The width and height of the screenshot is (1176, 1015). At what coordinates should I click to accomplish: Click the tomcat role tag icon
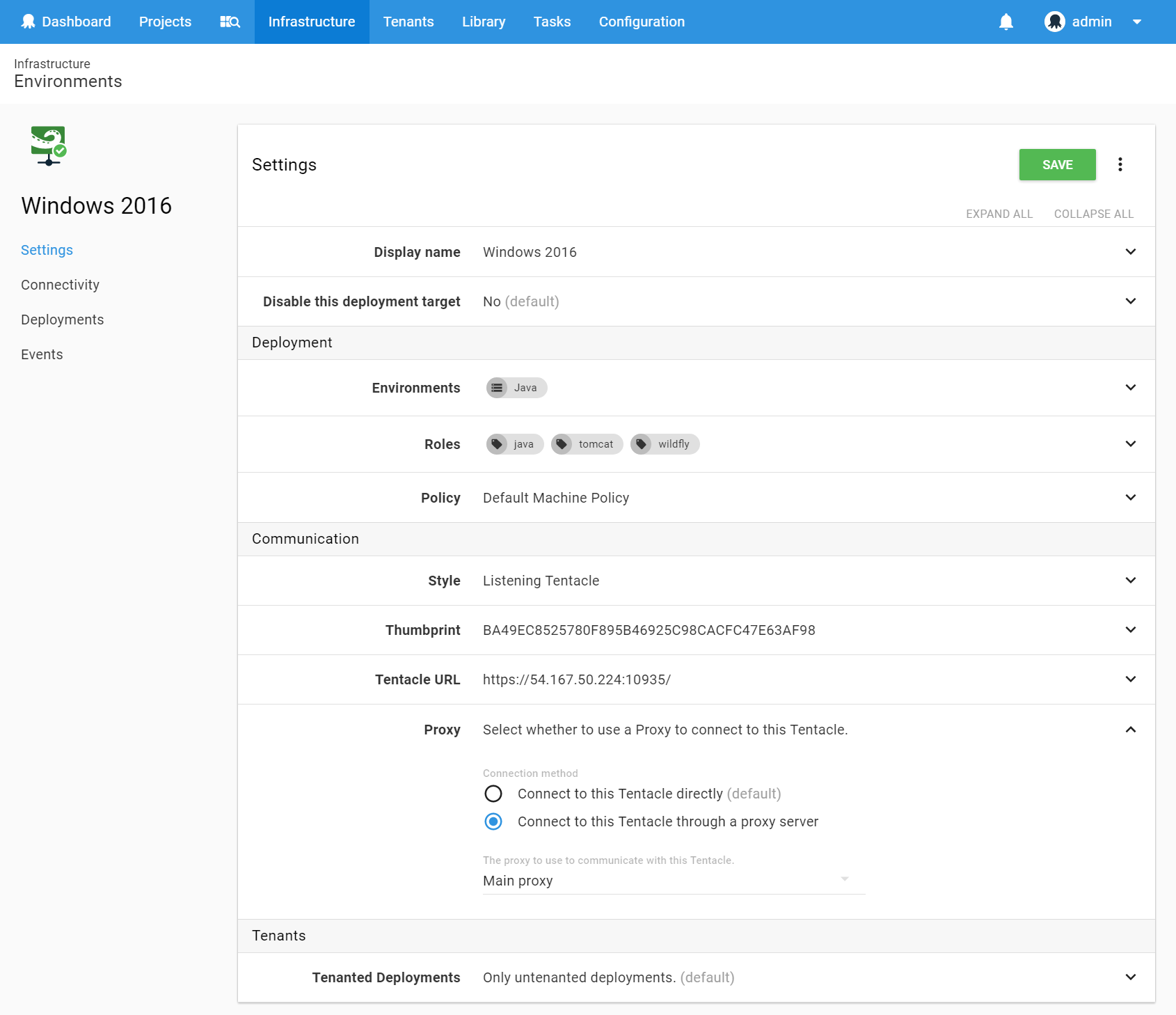[562, 444]
